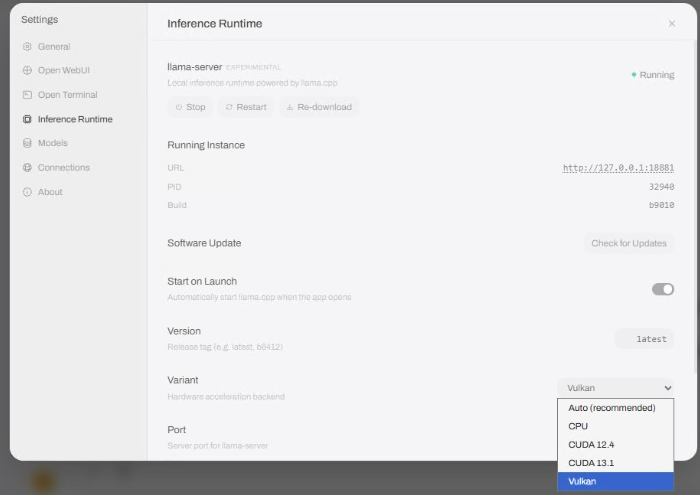Restart the llama-server
The image size is (700, 495).
tap(246, 107)
